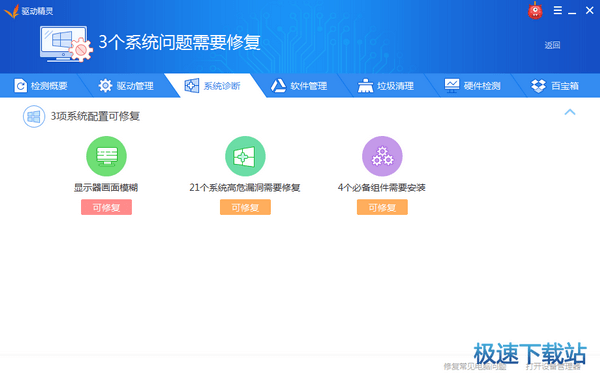
Task: Click the 显示器画面模糊 label
Action: pos(106,187)
